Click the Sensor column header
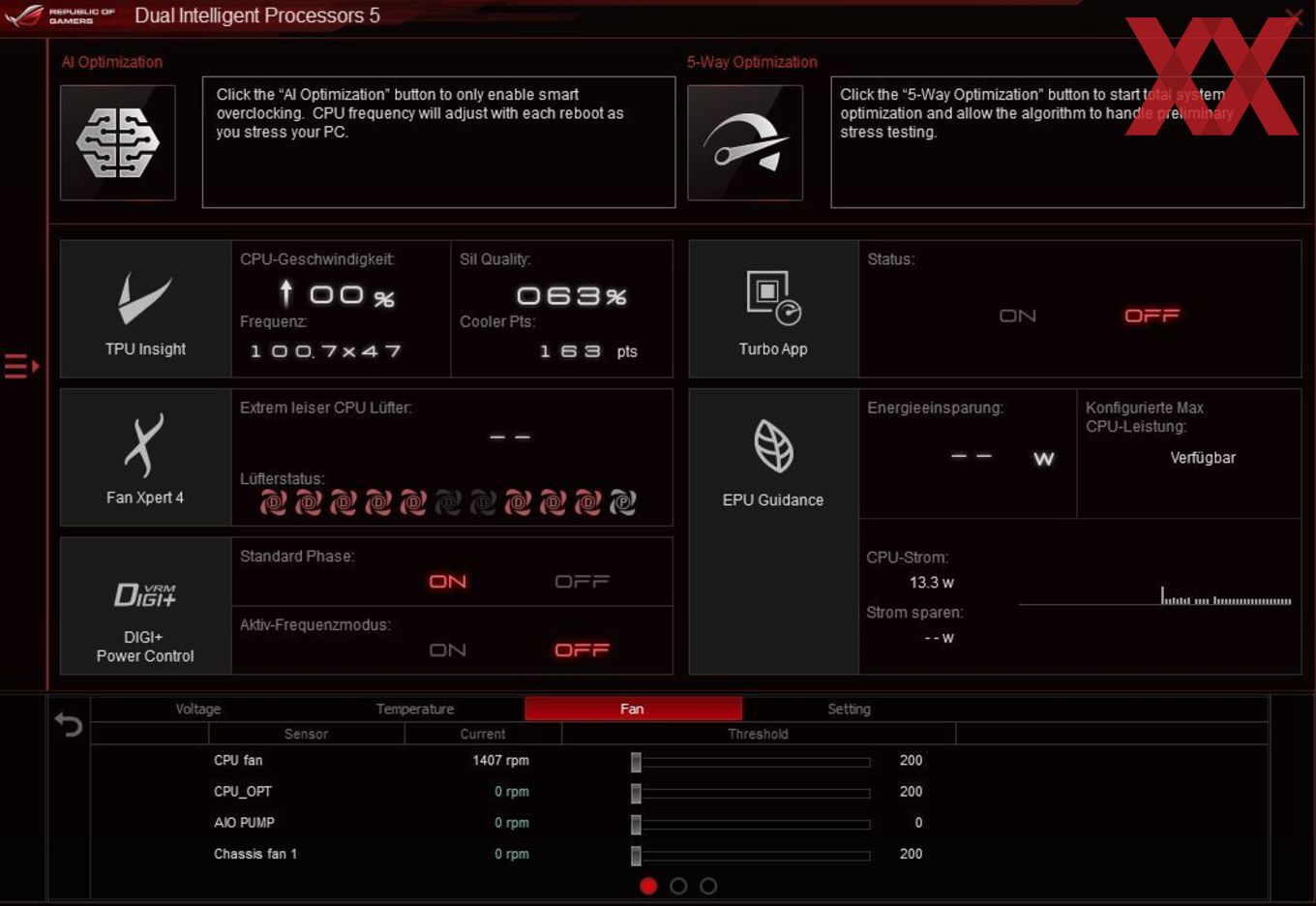 pyautogui.click(x=306, y=734)
